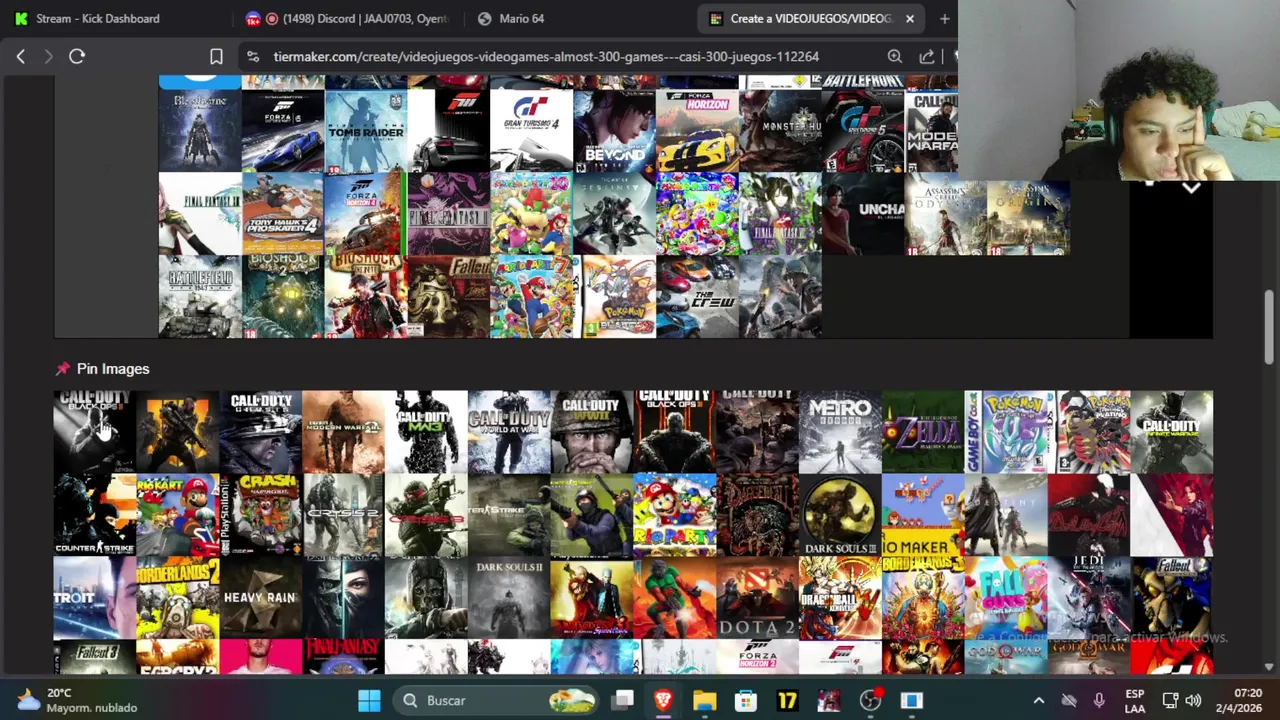
Task: Select the Battlefield 1942 cover
Action: 200,297
